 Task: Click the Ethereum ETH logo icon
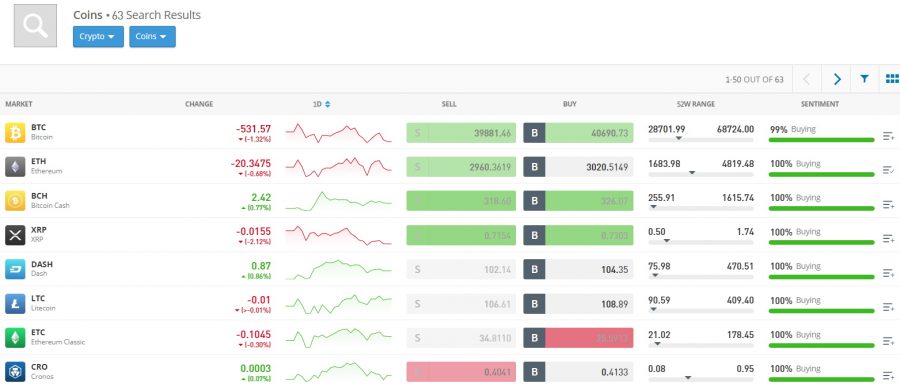tap(15, 167)
